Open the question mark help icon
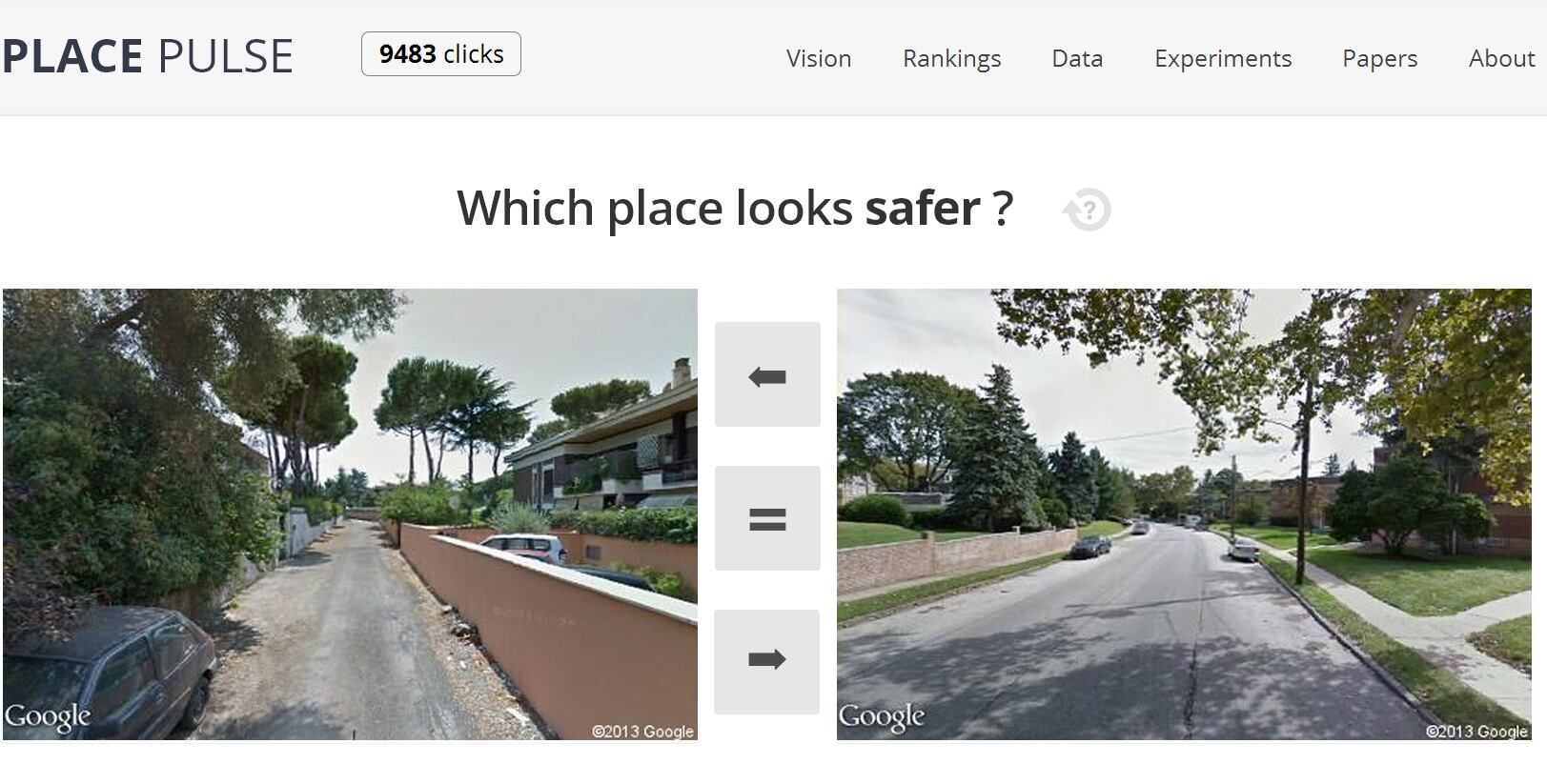Screen dimensions: 1547x784 (x=1088, y=210)
